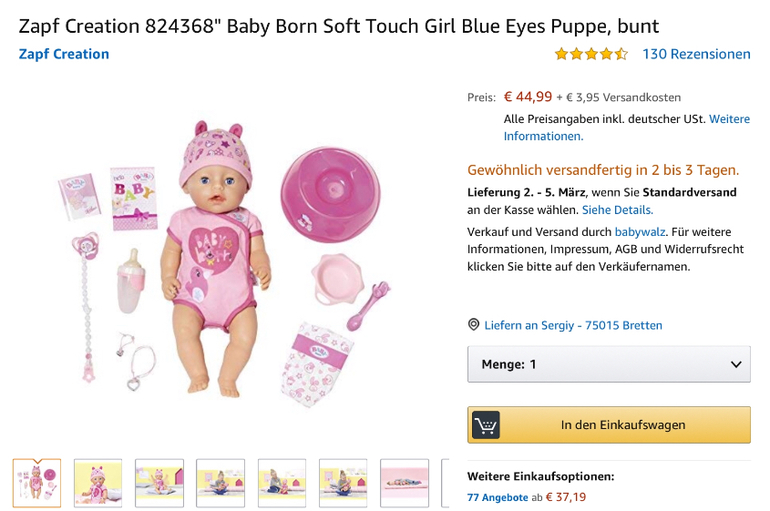Click the Weitere Informationen link
770x511 pixels.
click(626, 127)
